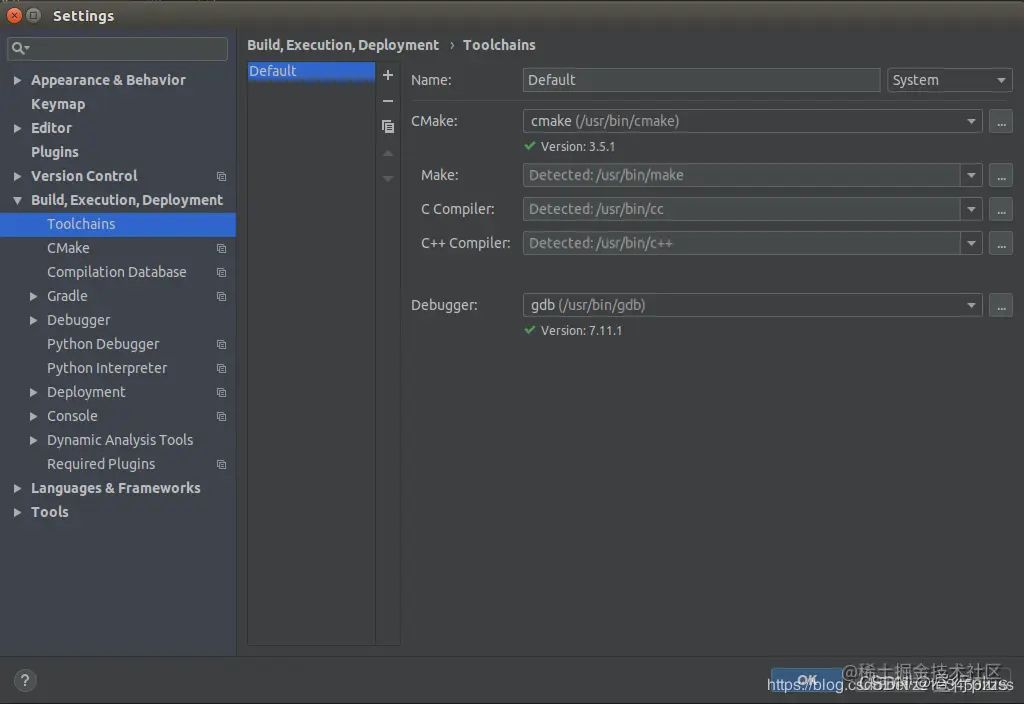Move toolchain down with the down arrow
This screenshot has width=1024, height=704.
388,178
